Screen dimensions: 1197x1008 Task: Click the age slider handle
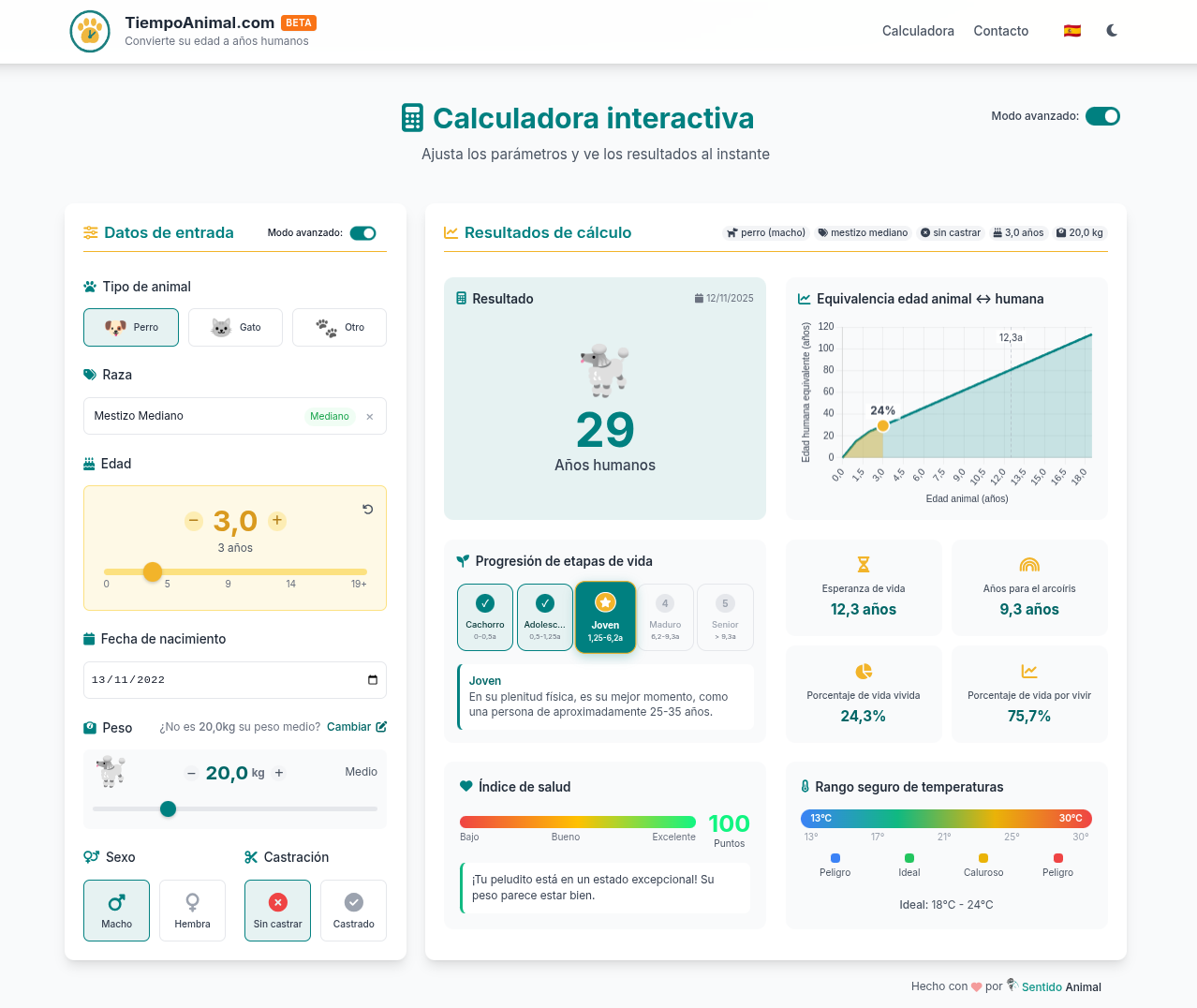[x=153, y=571]
